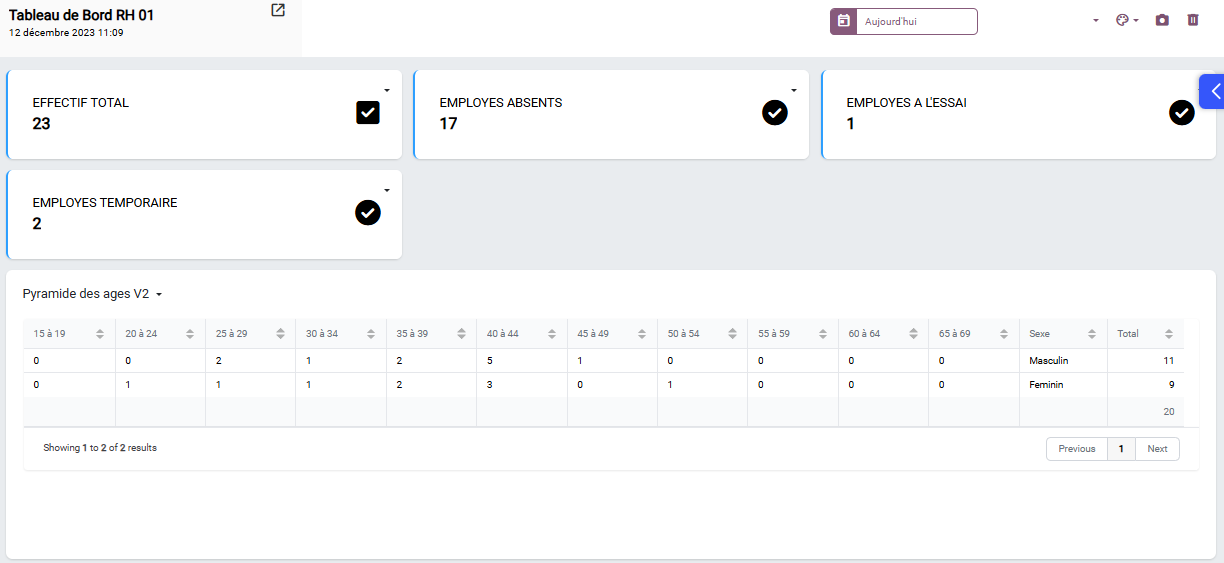Click the Previous pagination button

(x=1077, y=449)
